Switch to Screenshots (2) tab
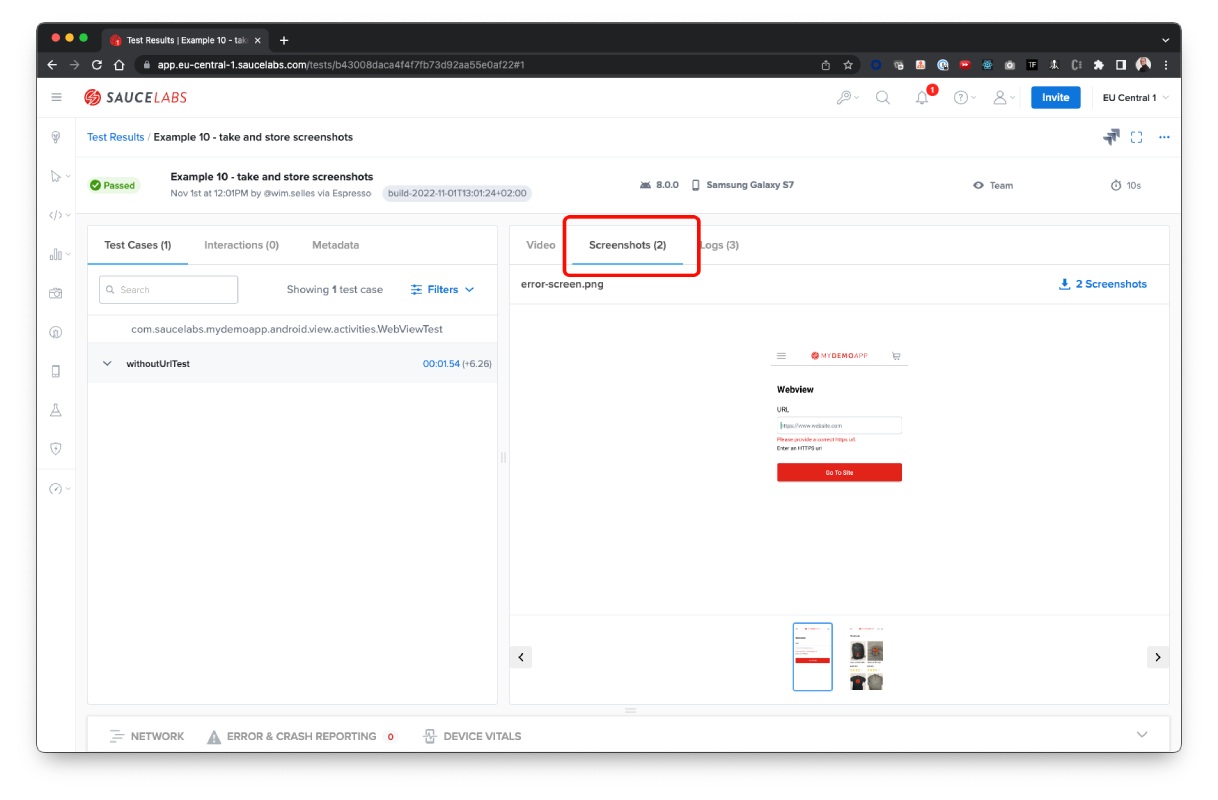This screenshot has height=800, width=1218. 627,245
